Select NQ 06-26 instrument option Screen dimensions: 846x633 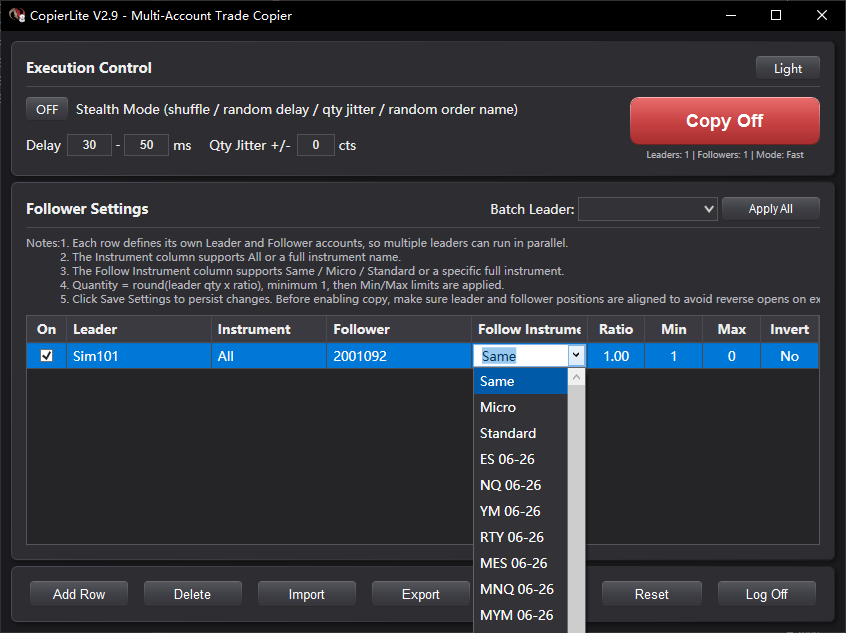pos(510,485)
